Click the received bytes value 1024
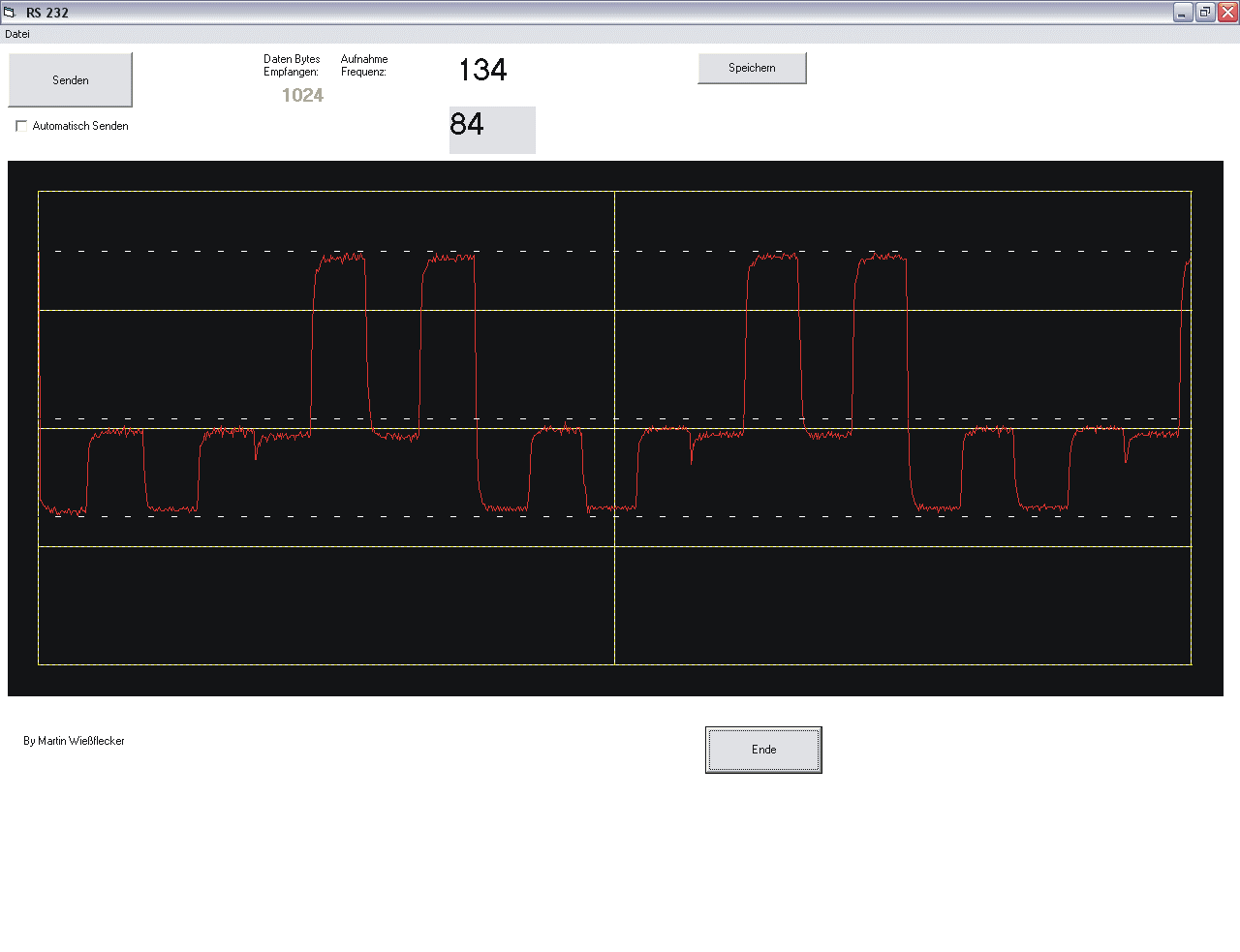This screenshot has height=952, width=1240. [x=302, y=95]
